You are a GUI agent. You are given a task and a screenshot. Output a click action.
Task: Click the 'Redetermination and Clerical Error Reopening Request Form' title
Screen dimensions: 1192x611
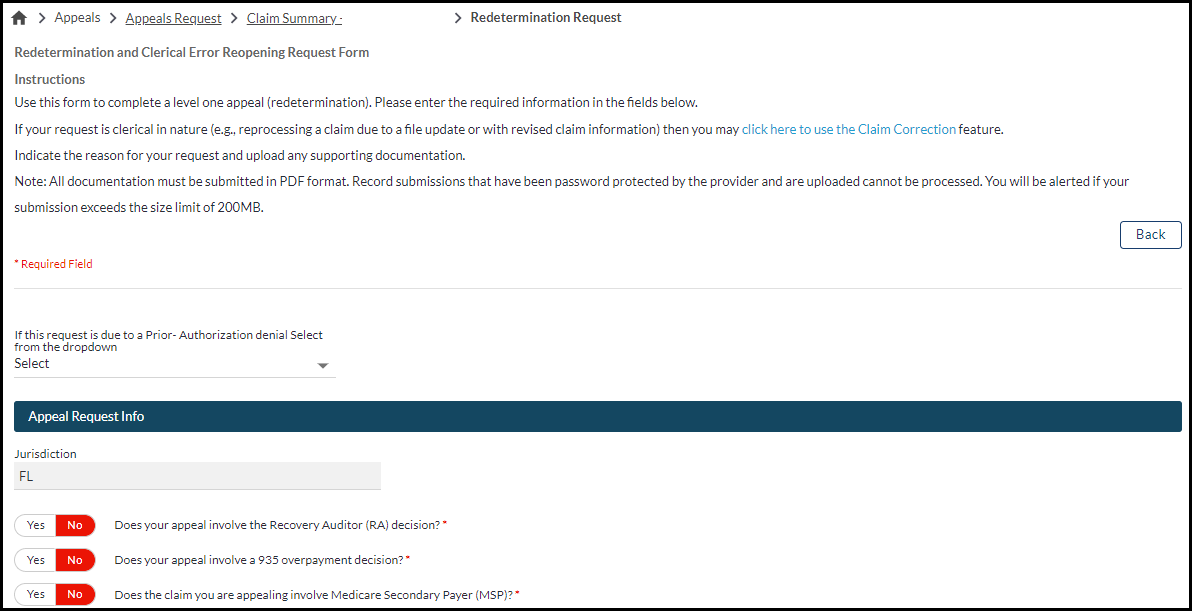click(x=192, y=53)
